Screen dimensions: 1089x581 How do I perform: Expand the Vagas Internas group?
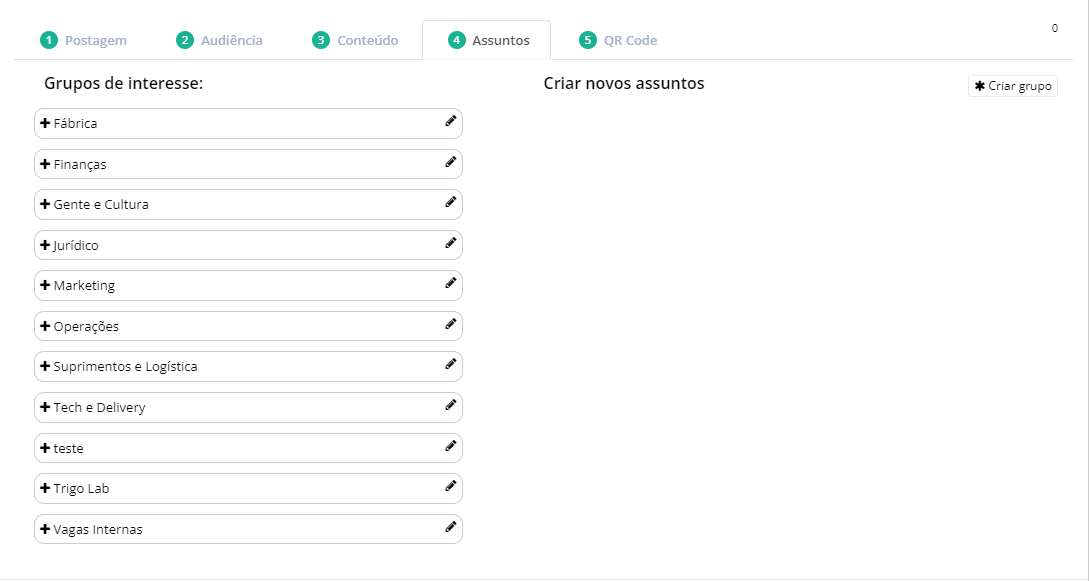tap(45, 529)
